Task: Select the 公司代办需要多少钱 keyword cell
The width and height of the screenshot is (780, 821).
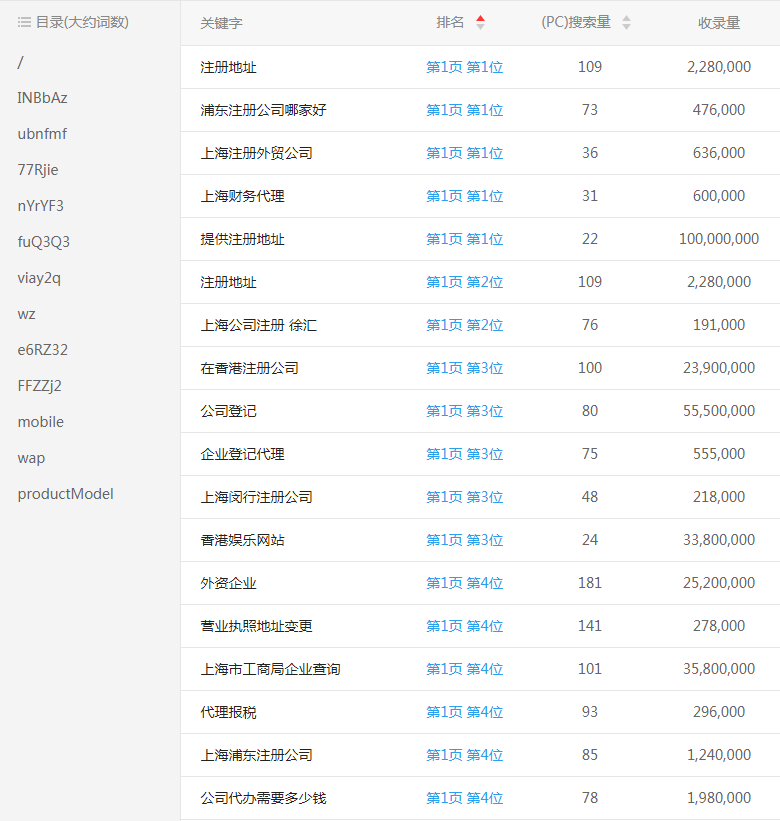Action: coord(263,798)
